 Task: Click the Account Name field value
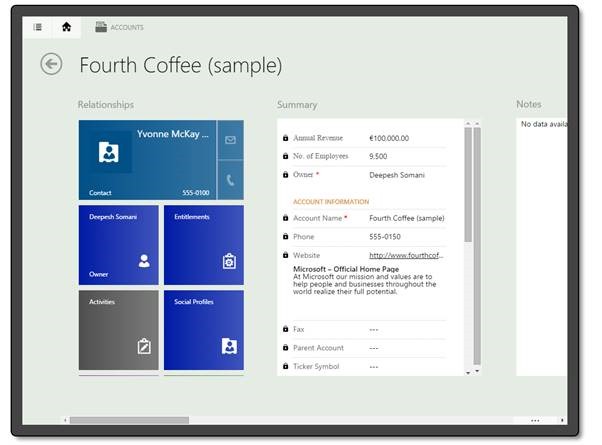pos(406,218)
